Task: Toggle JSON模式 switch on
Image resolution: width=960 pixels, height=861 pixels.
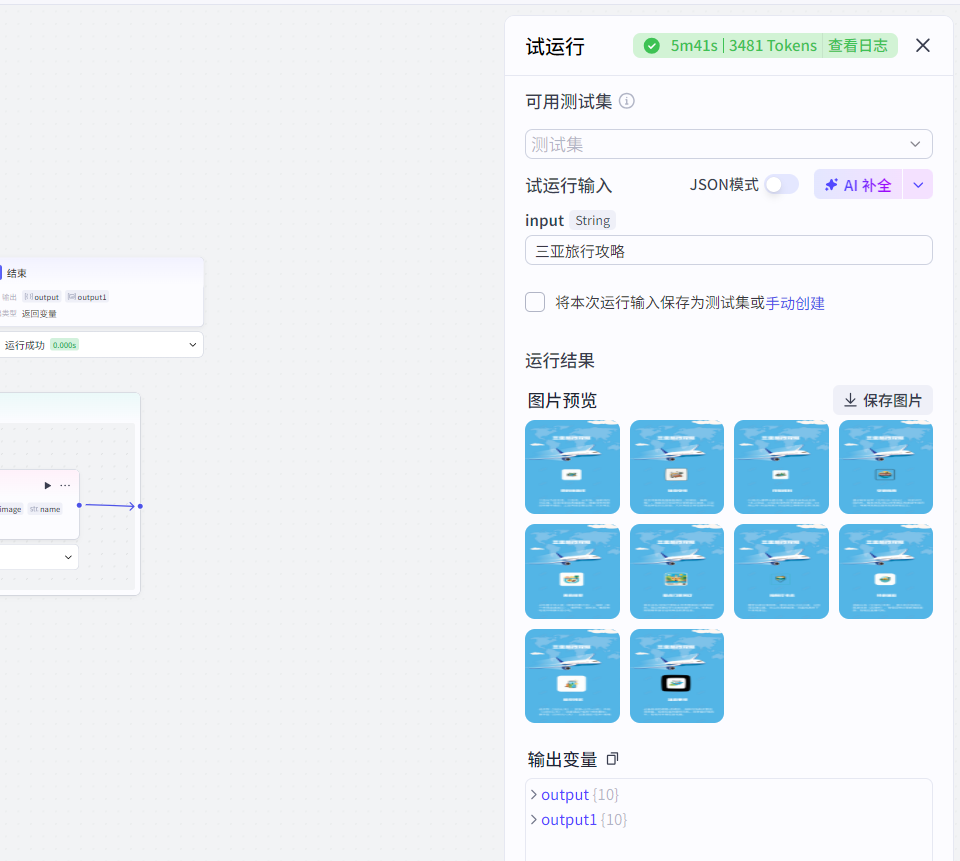Action: coord(783,183)
